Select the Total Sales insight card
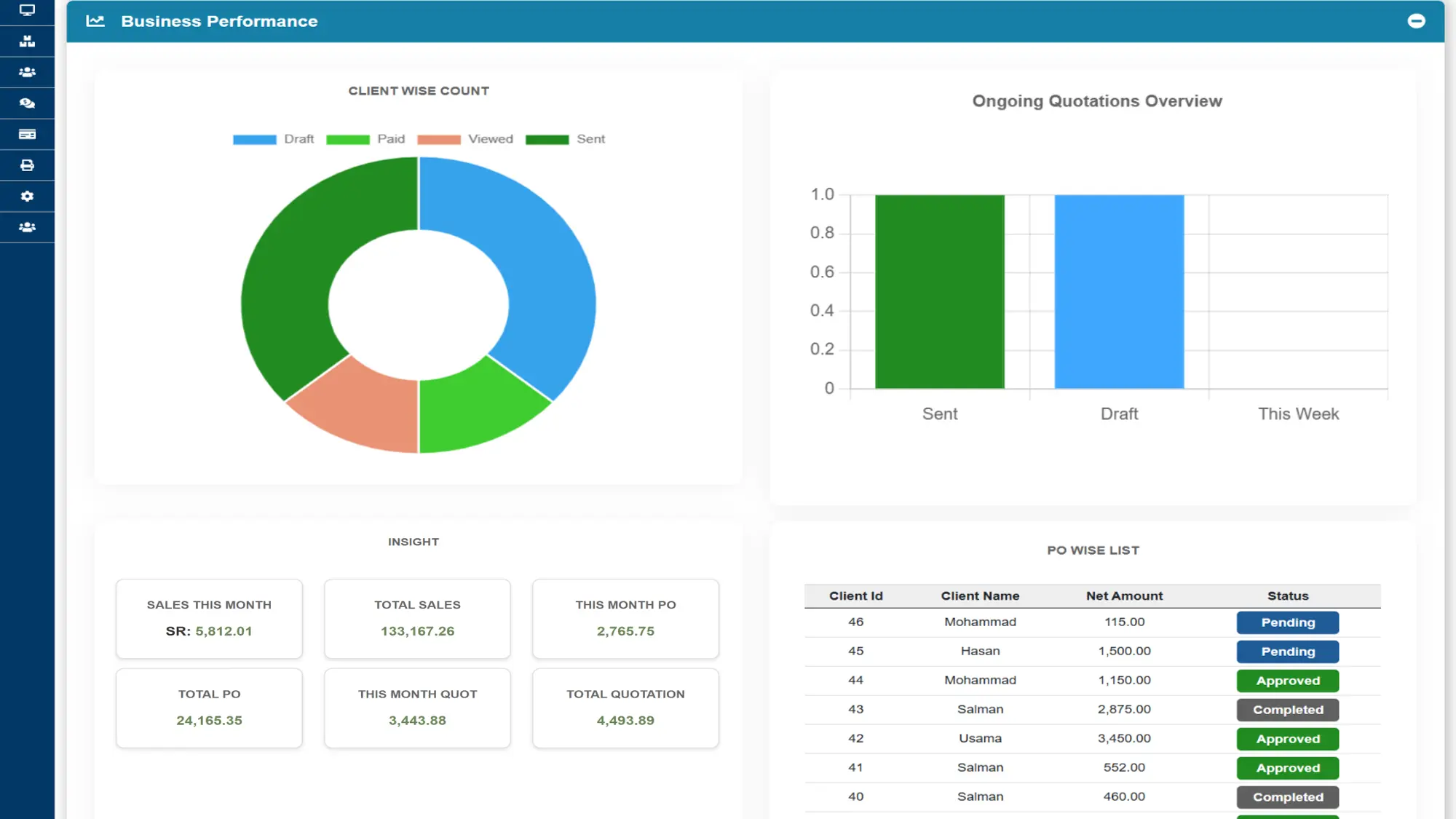Image resolution: width=1456 pixels, height=819 pixels. click(x=416, y=618)
